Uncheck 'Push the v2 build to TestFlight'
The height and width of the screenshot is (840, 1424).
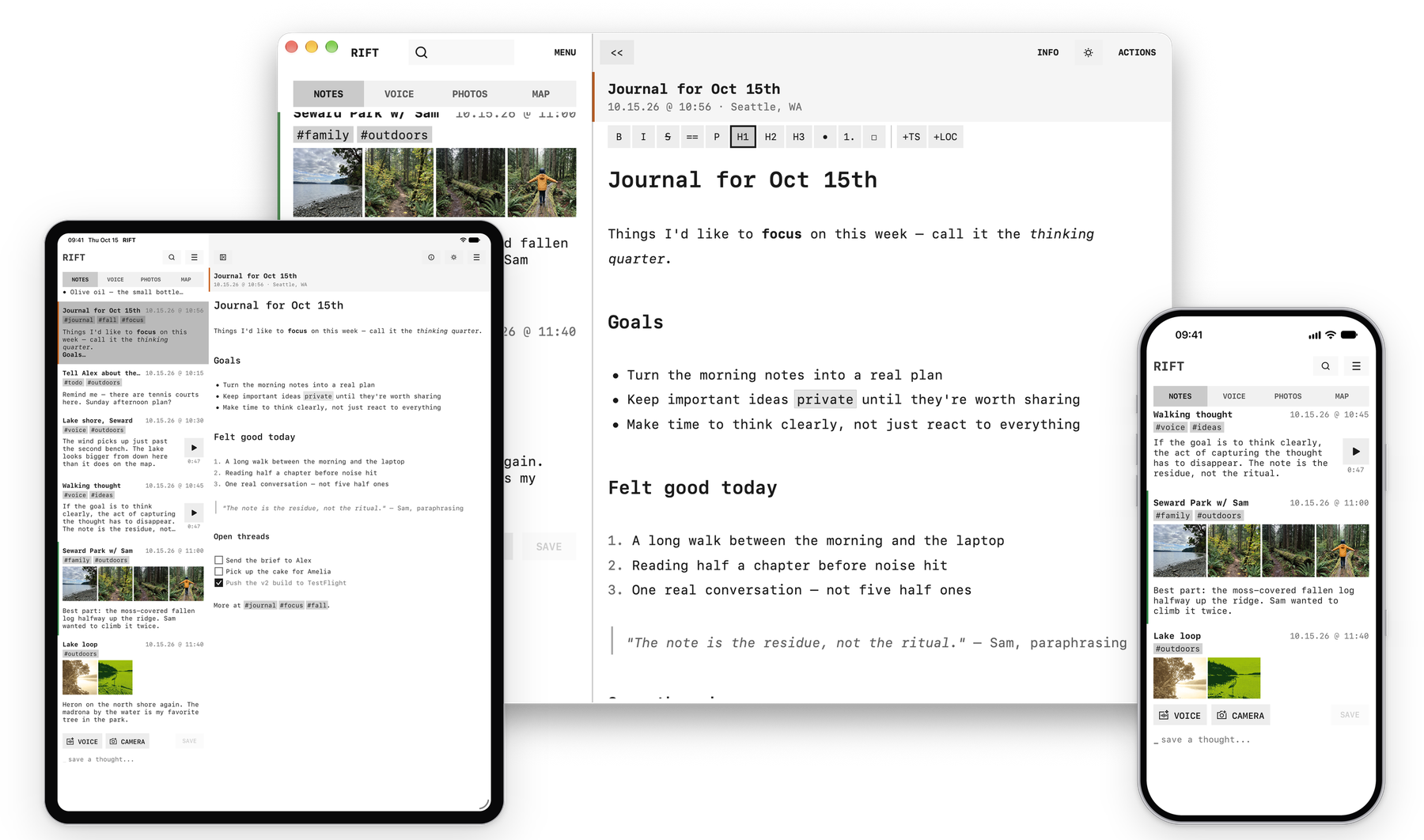click(219, 583)
